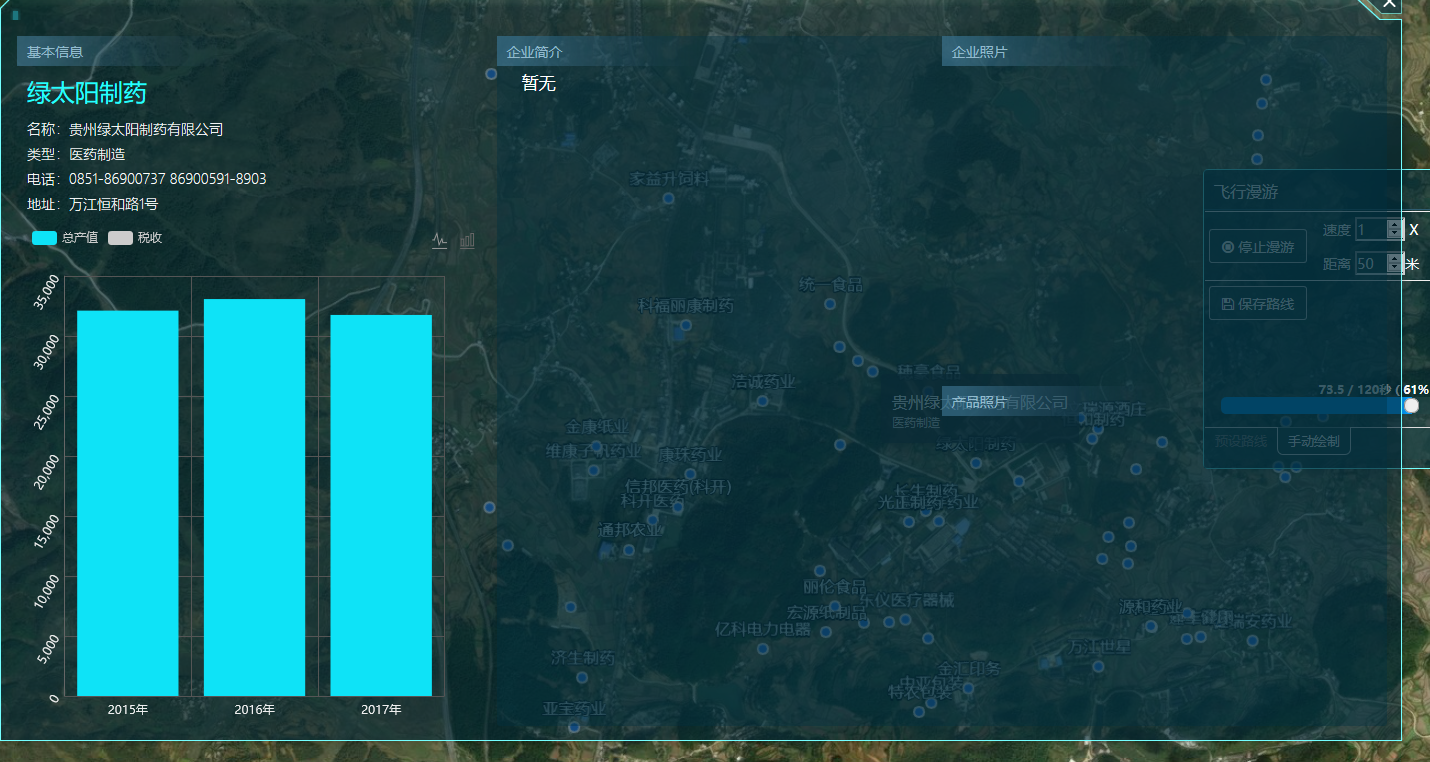Decrease the 距离 distance value with down arrow

pos(1395,269)
